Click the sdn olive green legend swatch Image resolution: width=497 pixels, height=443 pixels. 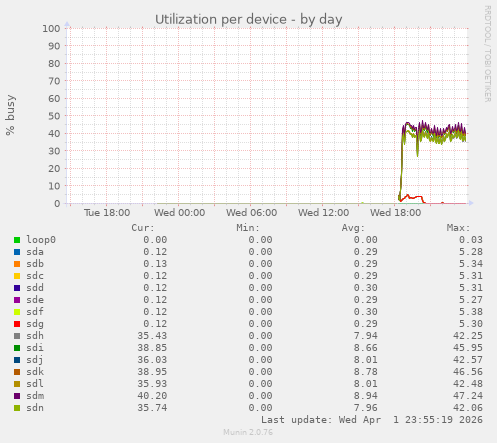point(17,408)
